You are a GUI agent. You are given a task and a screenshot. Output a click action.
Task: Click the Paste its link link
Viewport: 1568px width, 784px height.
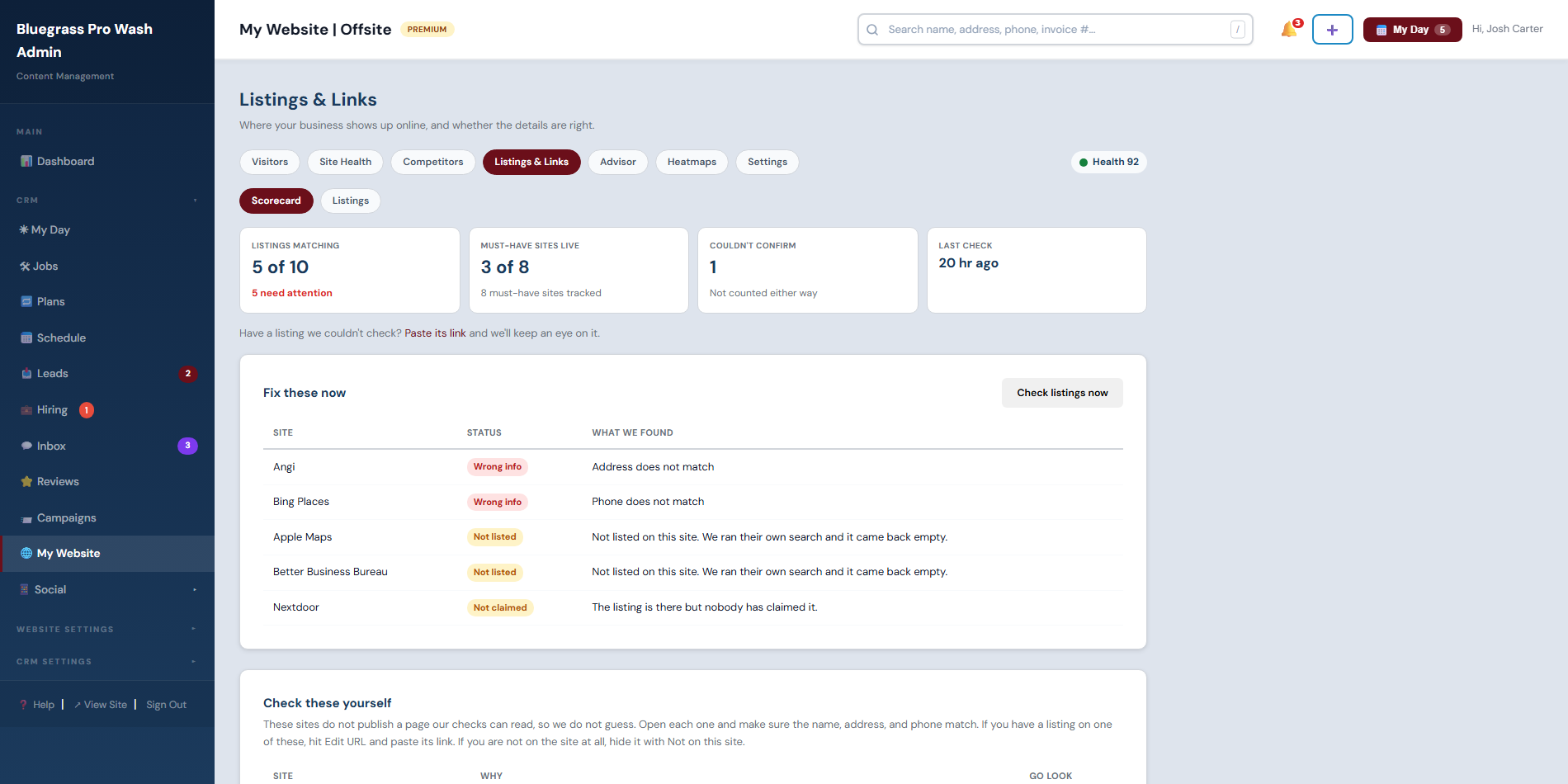click(435, 333)
